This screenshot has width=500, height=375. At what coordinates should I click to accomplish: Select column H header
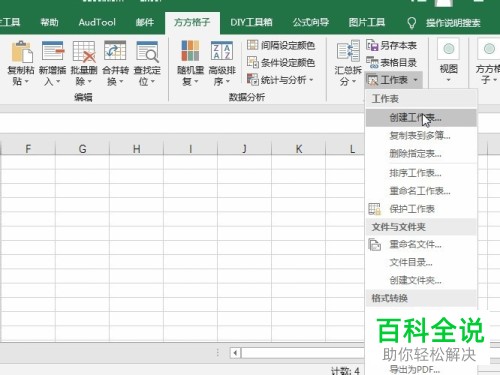[x=136, y=149]
